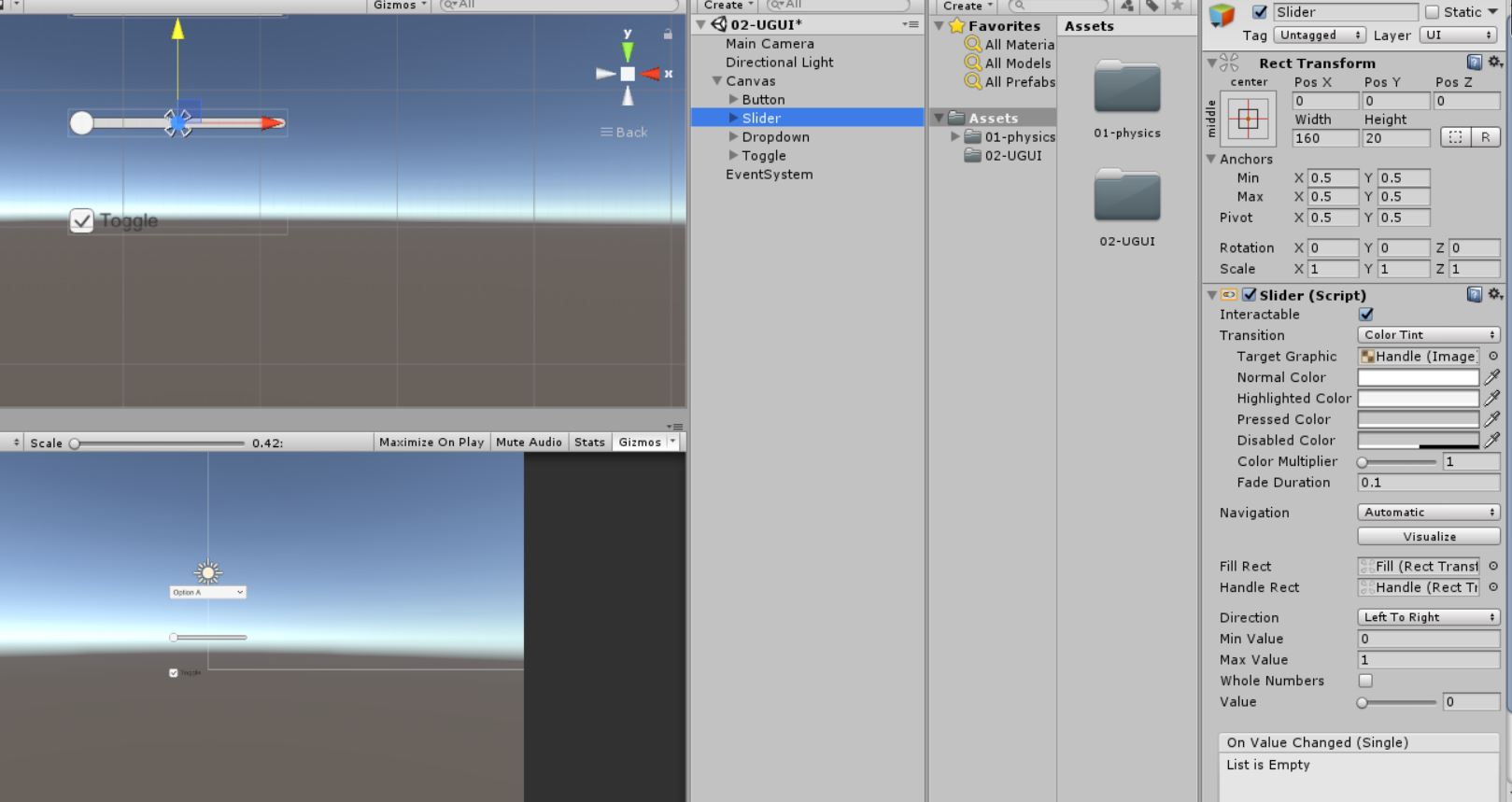Screen dimensions: 1512x802
Task: Uncheck the Toggle checkbox in Scene view
Action: point(82,221)
